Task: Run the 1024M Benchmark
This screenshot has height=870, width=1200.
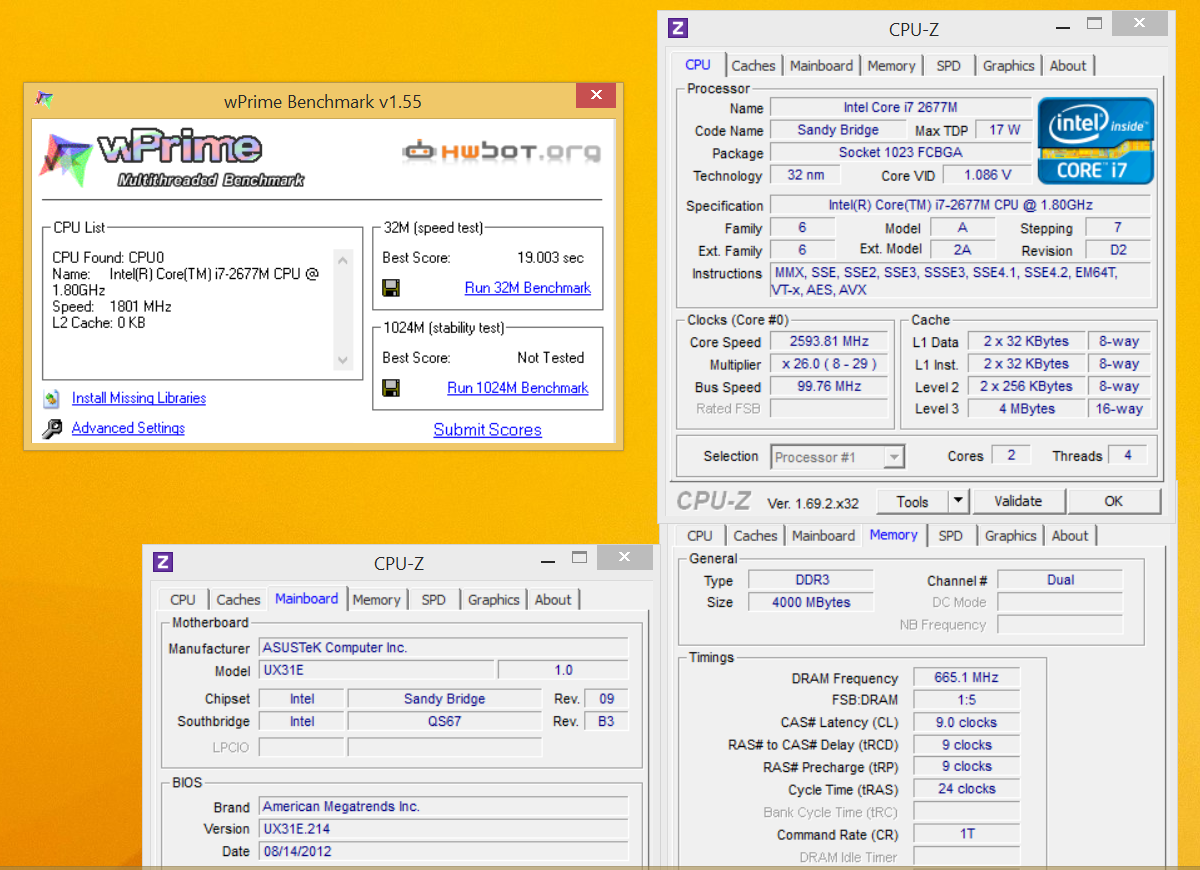Action: 518,388
